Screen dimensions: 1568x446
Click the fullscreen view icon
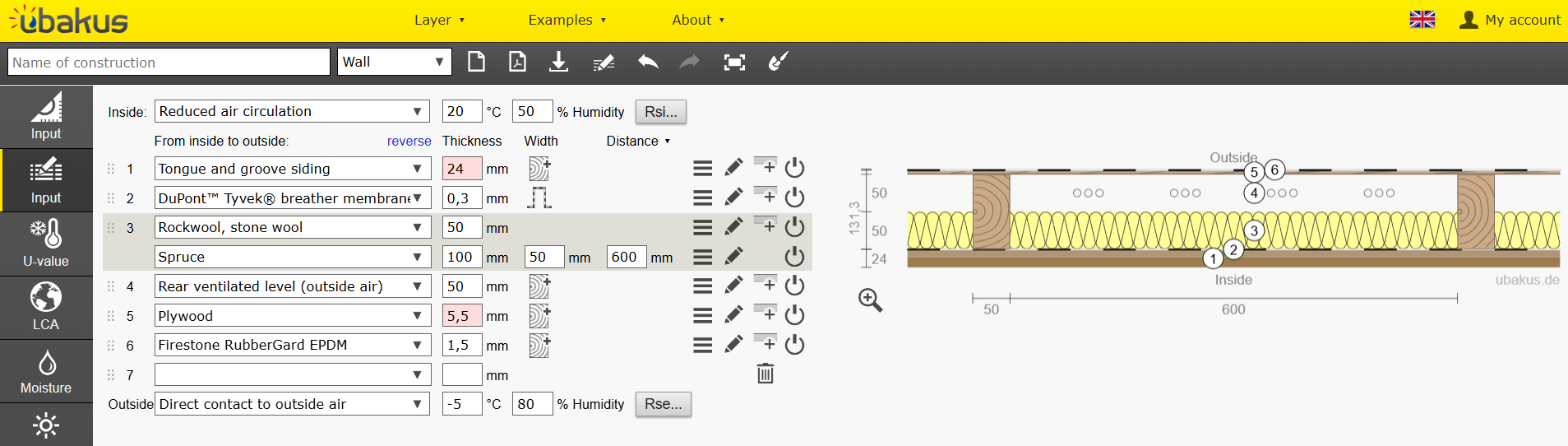tap(734, 62)
